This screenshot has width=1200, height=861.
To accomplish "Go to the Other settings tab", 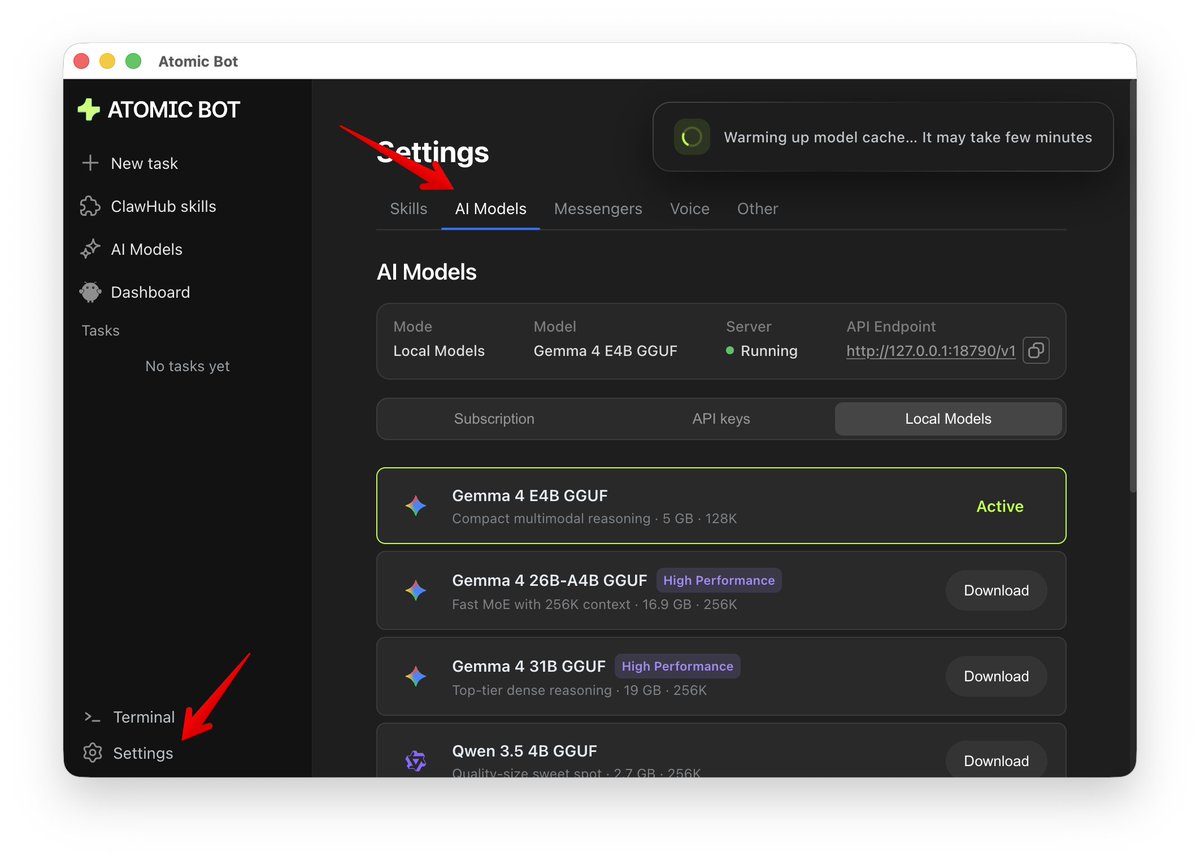I will tap(757, 209).
